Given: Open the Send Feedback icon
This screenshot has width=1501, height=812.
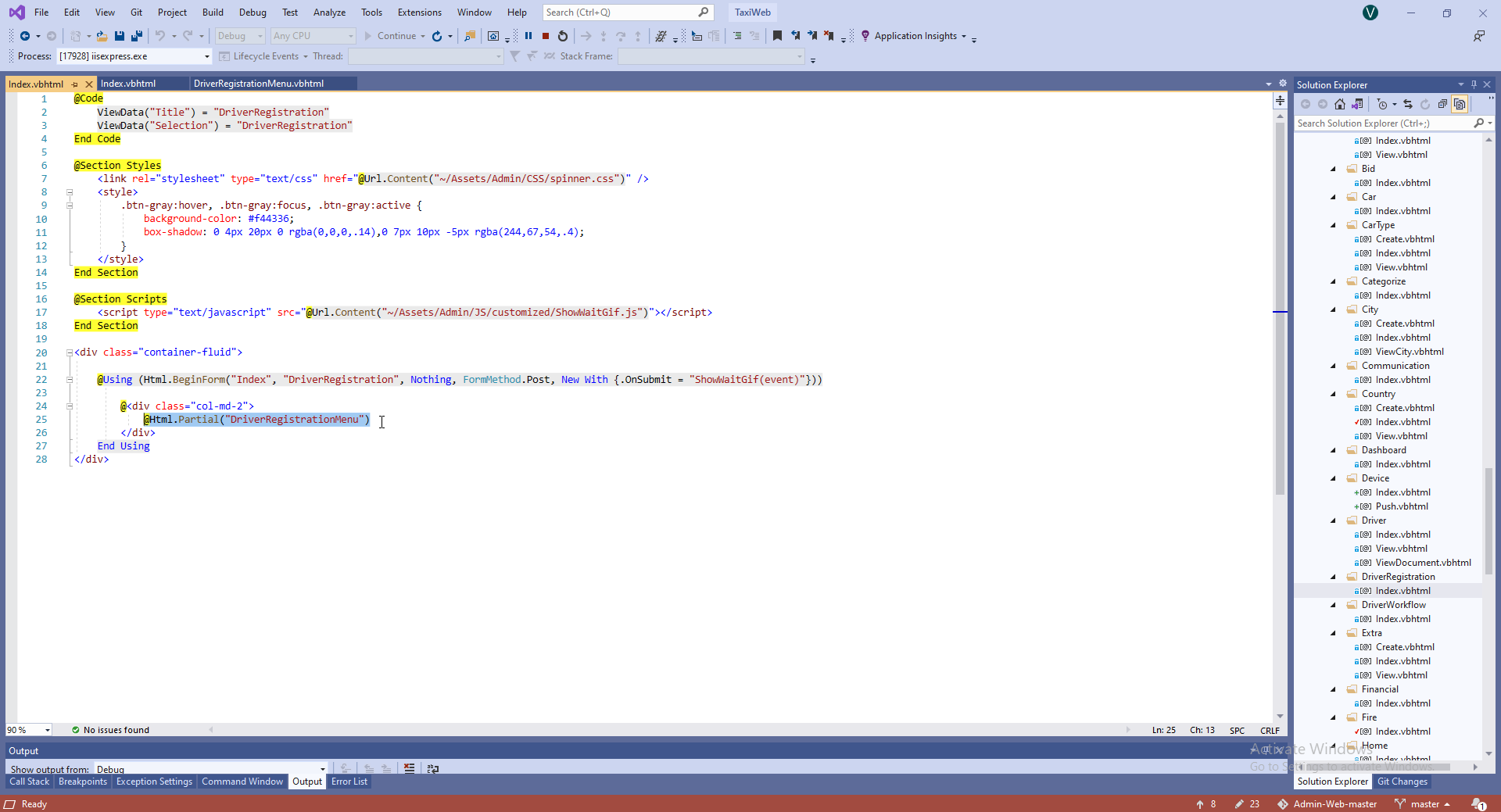Looking at the screenshot, I should pyautogui.click(x=1479, y=36).
